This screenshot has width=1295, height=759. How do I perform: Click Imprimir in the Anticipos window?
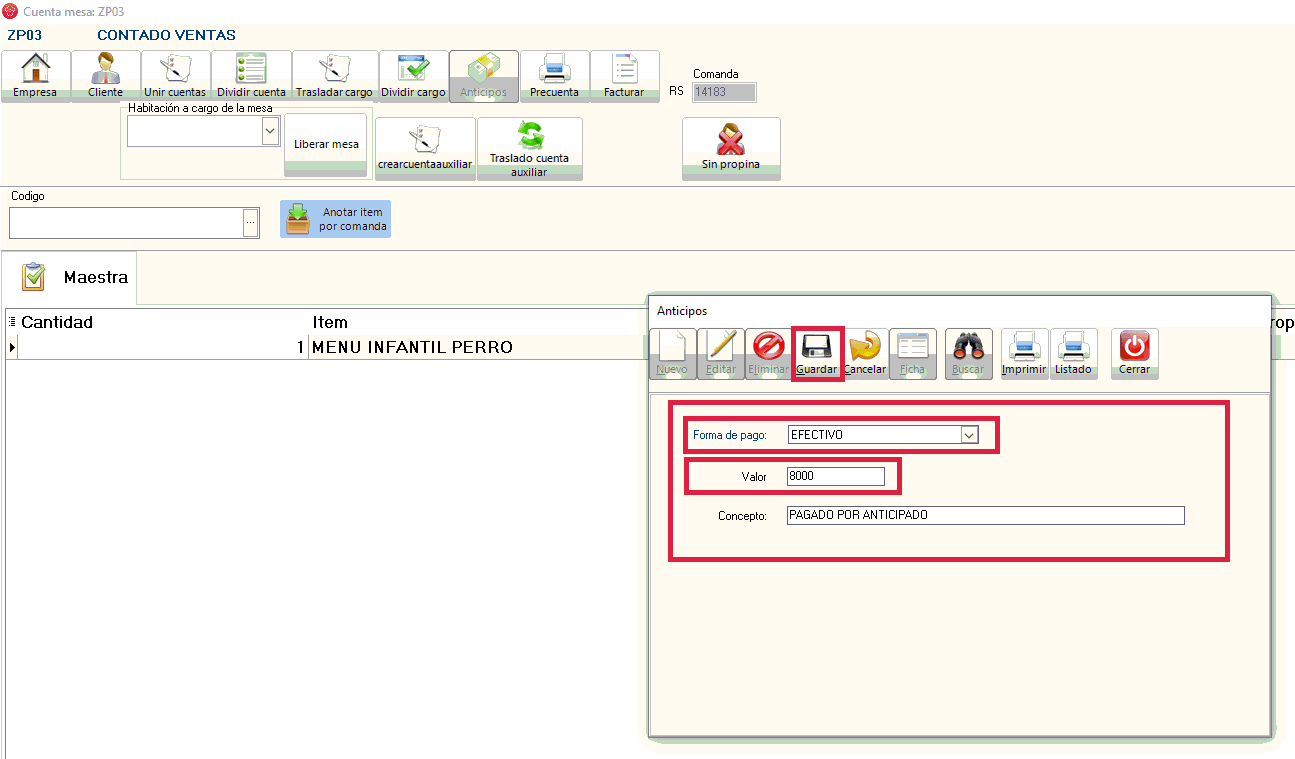(x=1024, y=353)
